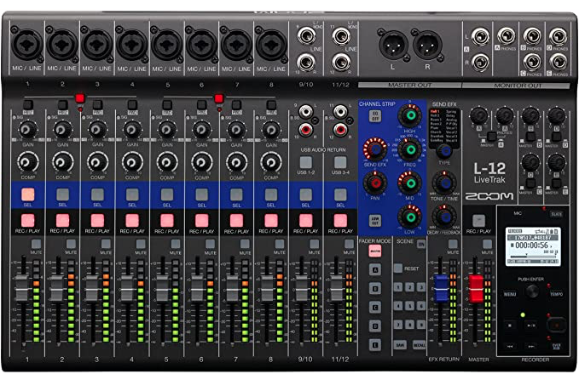Click the channel strip PAN knob
586x385 pixels.
pos(375,183)
